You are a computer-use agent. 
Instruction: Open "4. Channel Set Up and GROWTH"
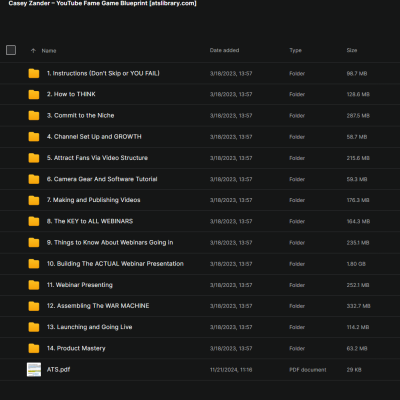94,137
